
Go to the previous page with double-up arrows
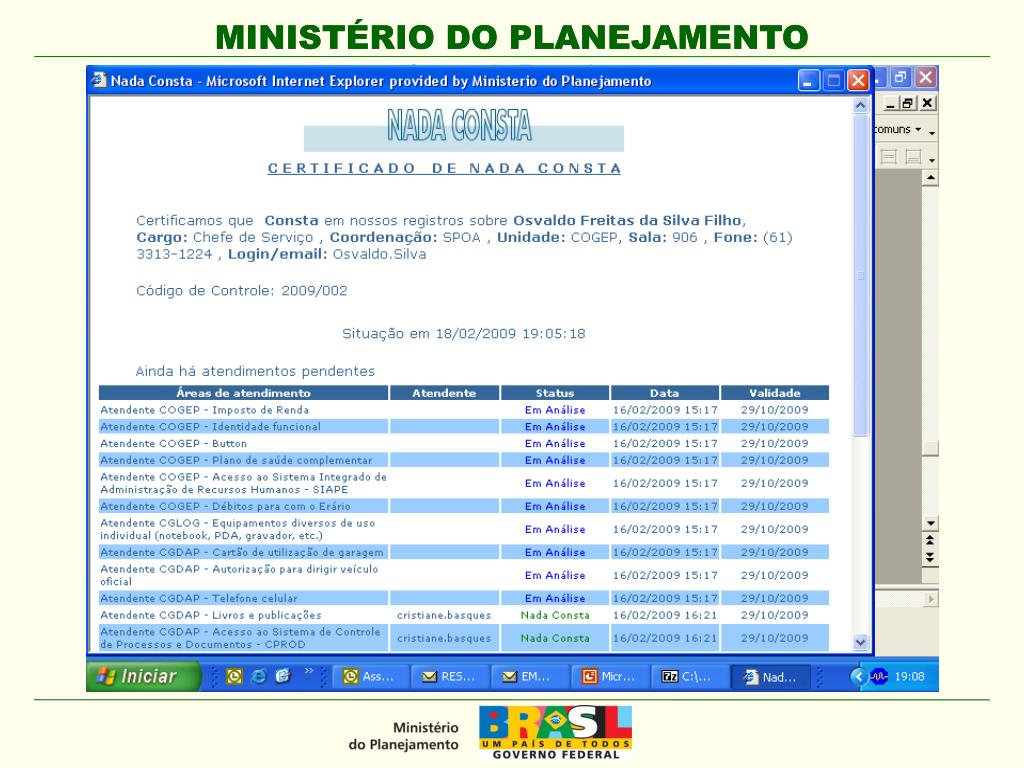(930, 541)
